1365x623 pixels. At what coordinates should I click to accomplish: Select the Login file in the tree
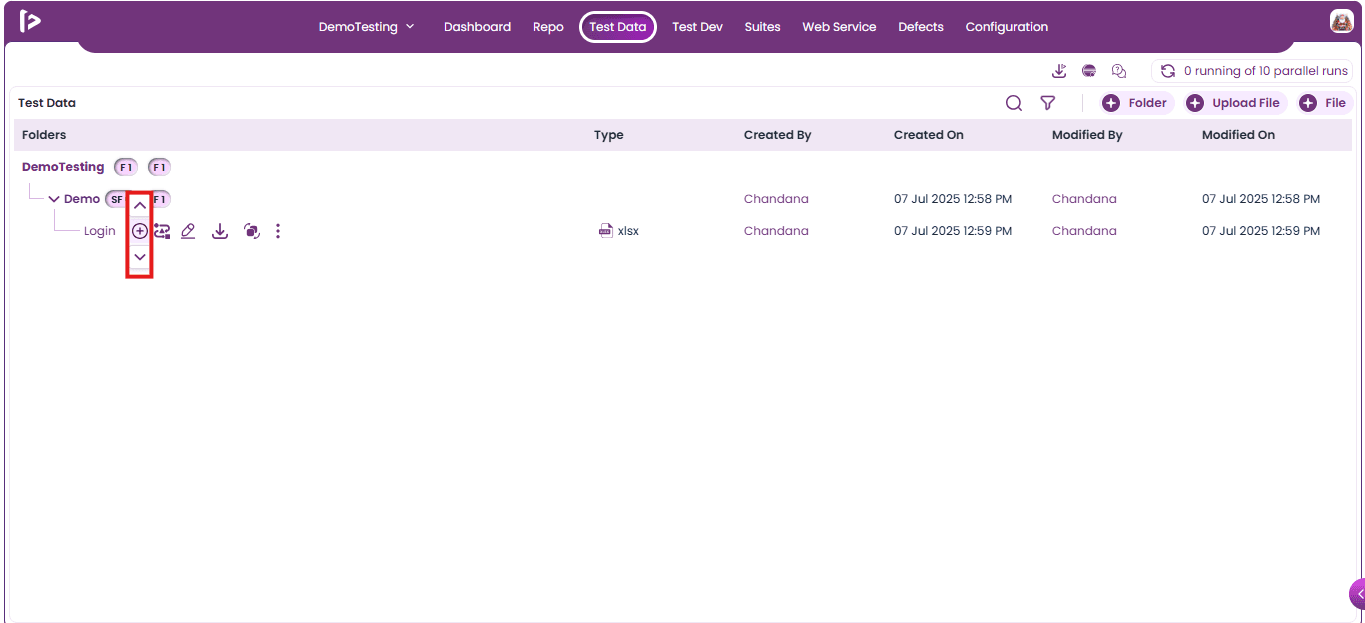(x=100, y=231)
